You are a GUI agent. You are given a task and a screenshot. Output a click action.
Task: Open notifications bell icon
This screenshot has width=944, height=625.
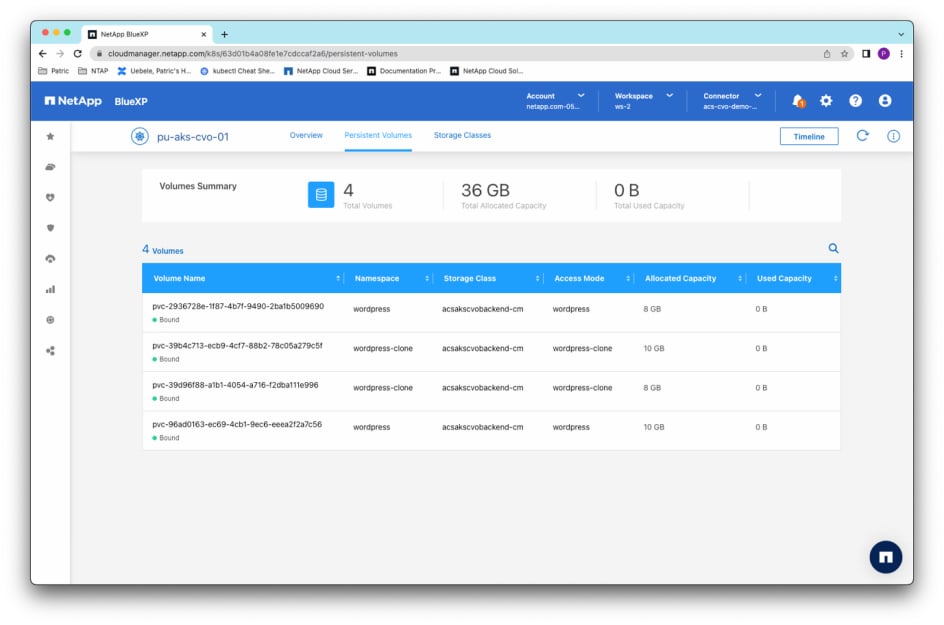(798, 101)
